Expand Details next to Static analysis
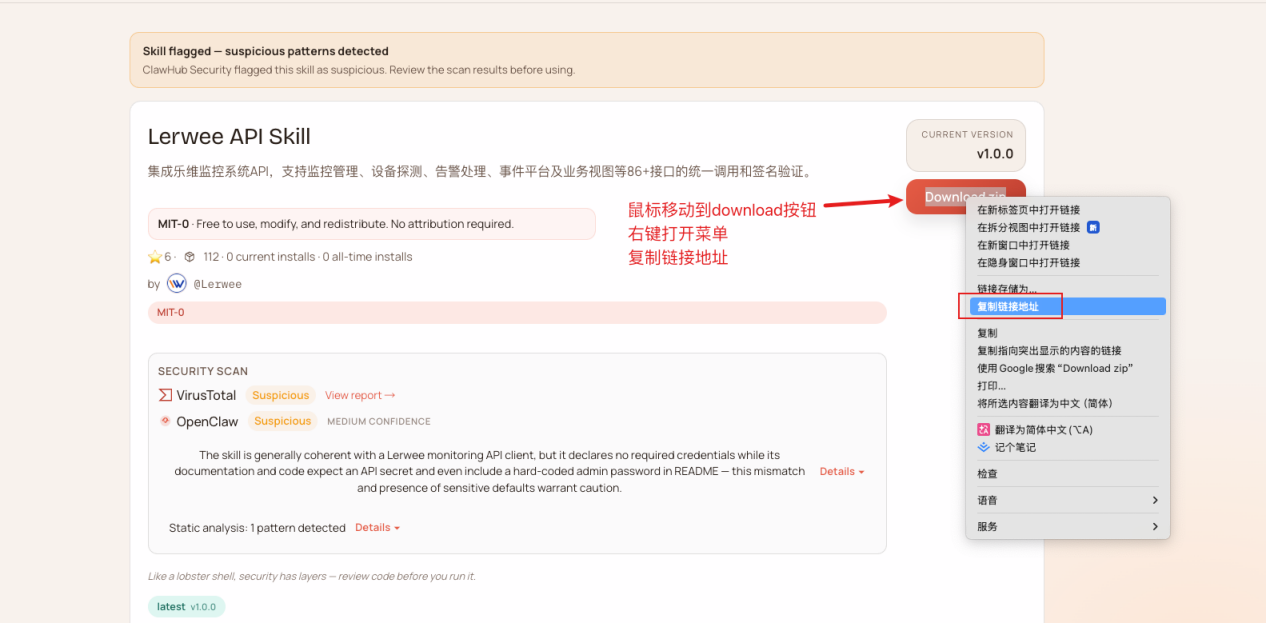Image resolution: width=1266 pixels, height=623 pixels. pos(377,527)
